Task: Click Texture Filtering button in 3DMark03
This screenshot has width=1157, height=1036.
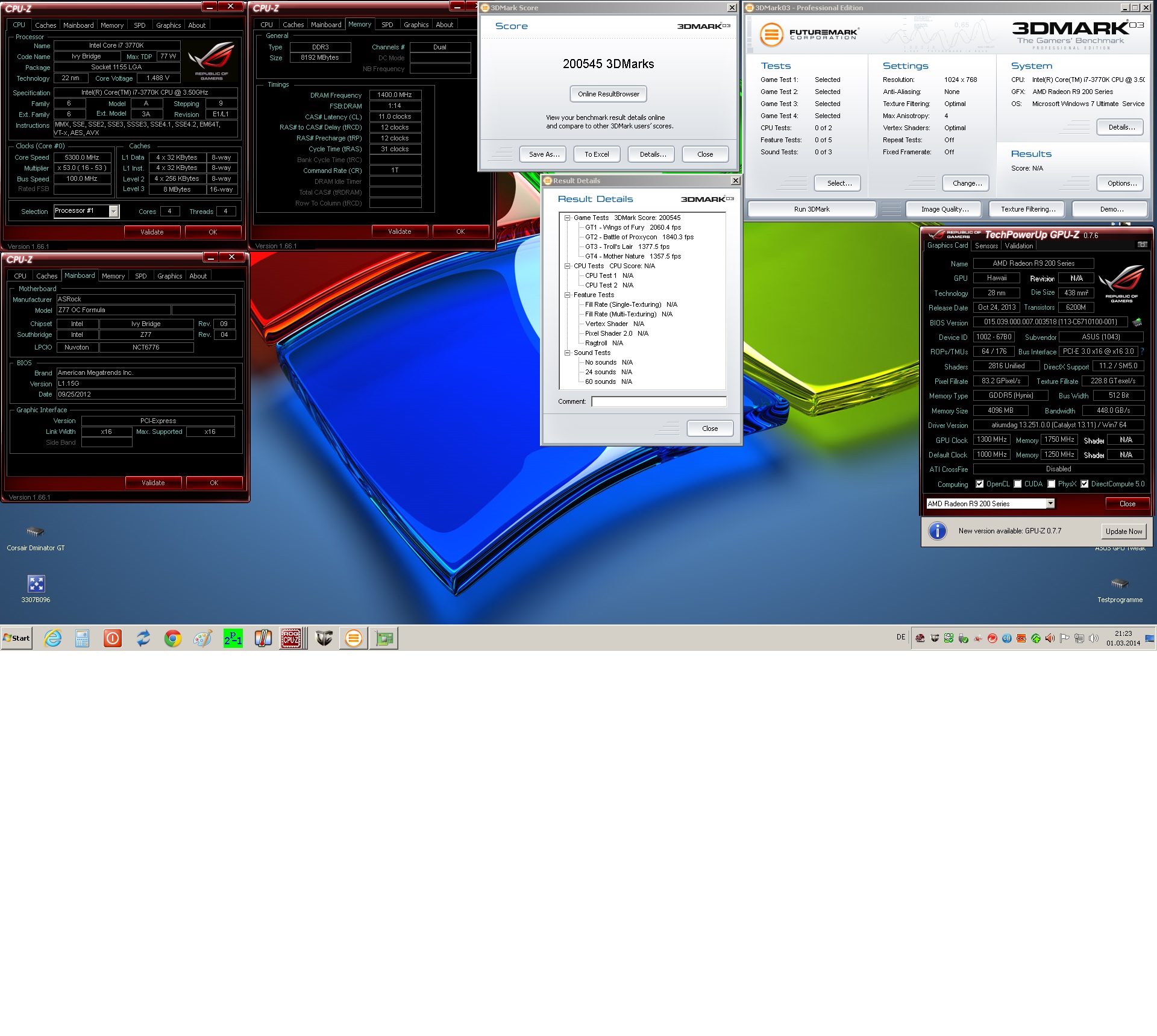Action: [1028, 209]
